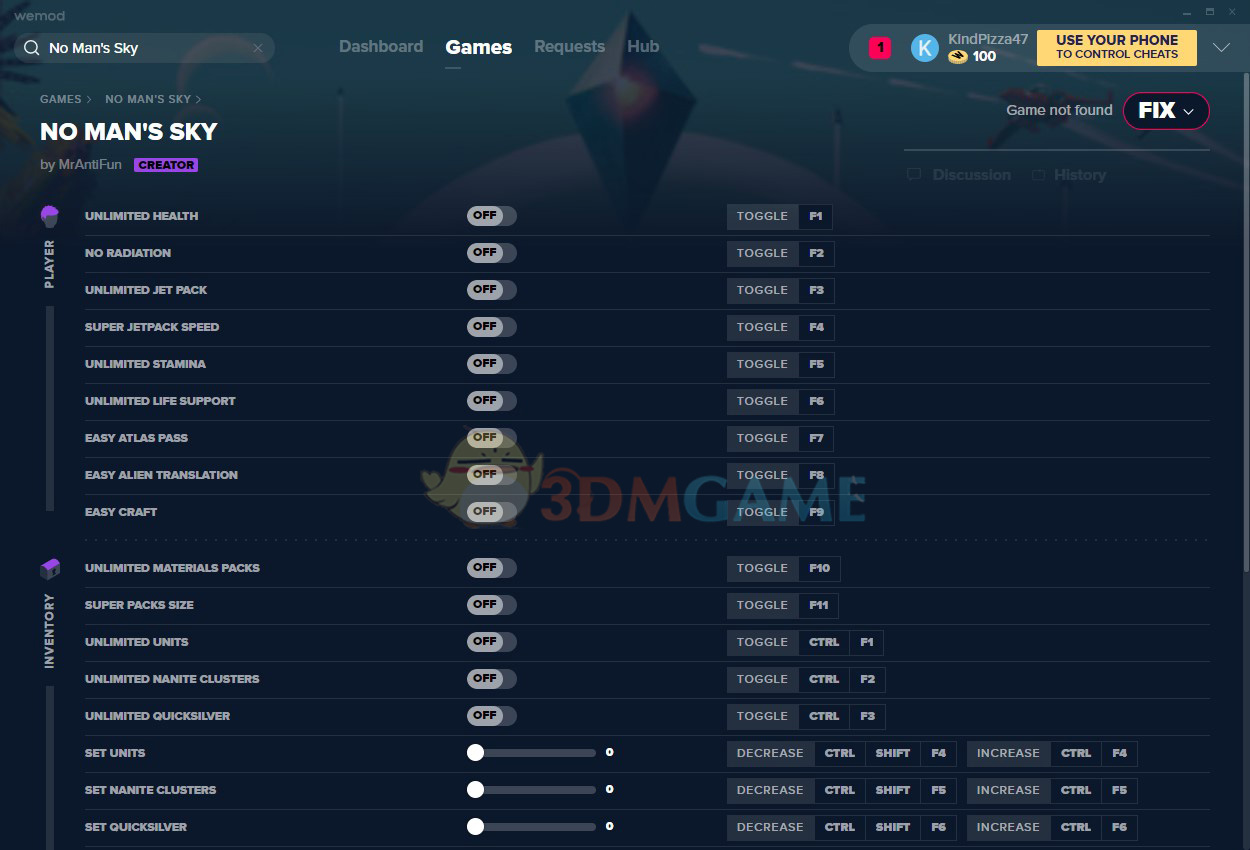Click the Inventory category box icon

pos(50,569)
